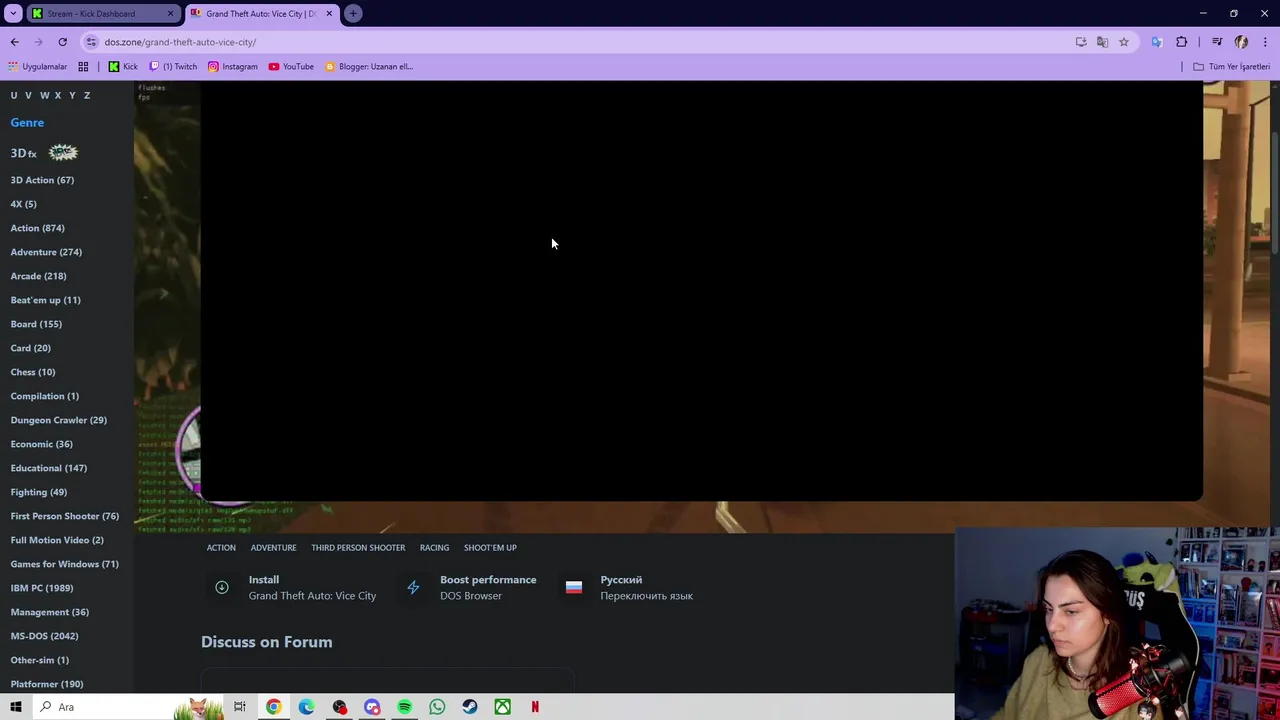
Task: Filter games by letter Z
Action: point(87,95)
